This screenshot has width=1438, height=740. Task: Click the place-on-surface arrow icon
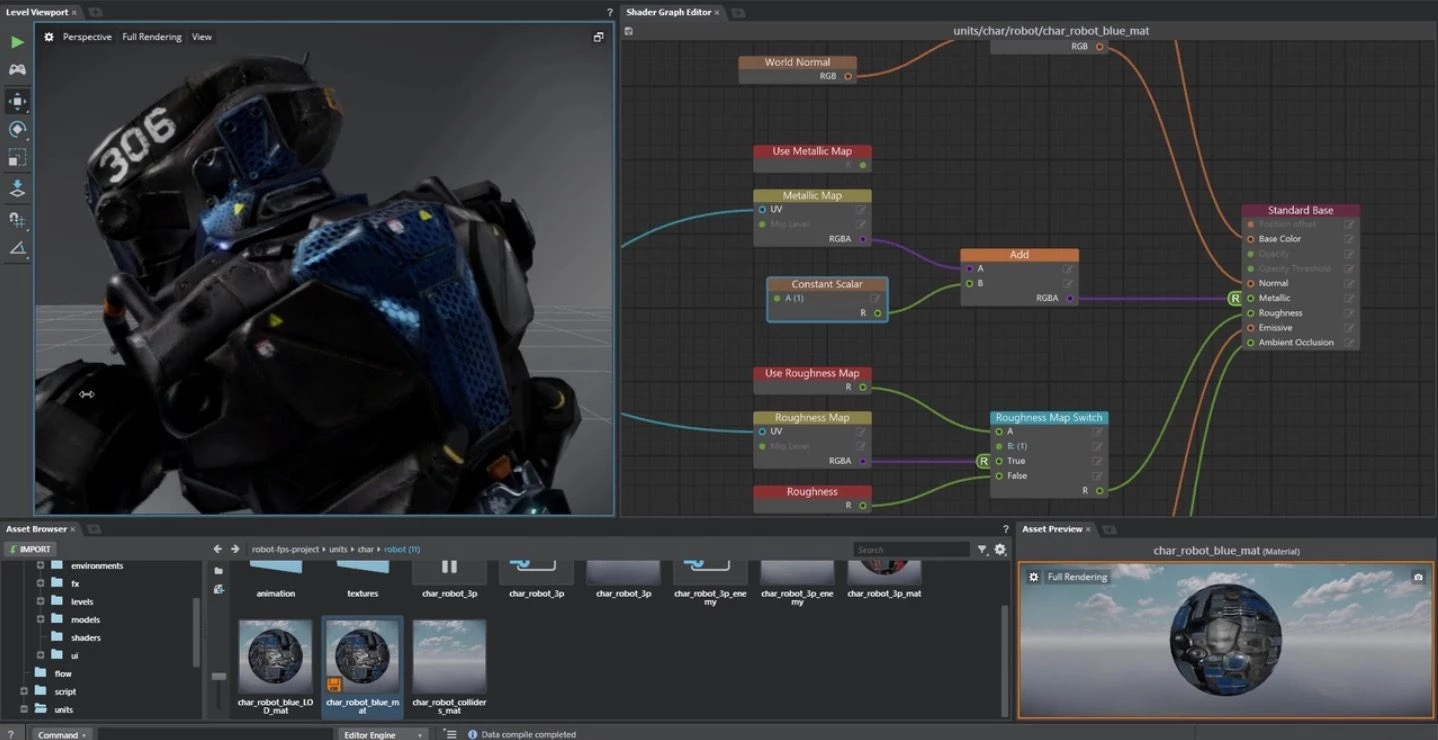17,188
